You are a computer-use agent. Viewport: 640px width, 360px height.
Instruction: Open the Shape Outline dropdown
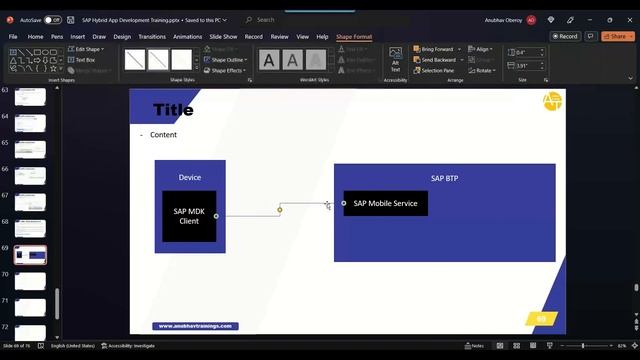(x=225, y=60)
